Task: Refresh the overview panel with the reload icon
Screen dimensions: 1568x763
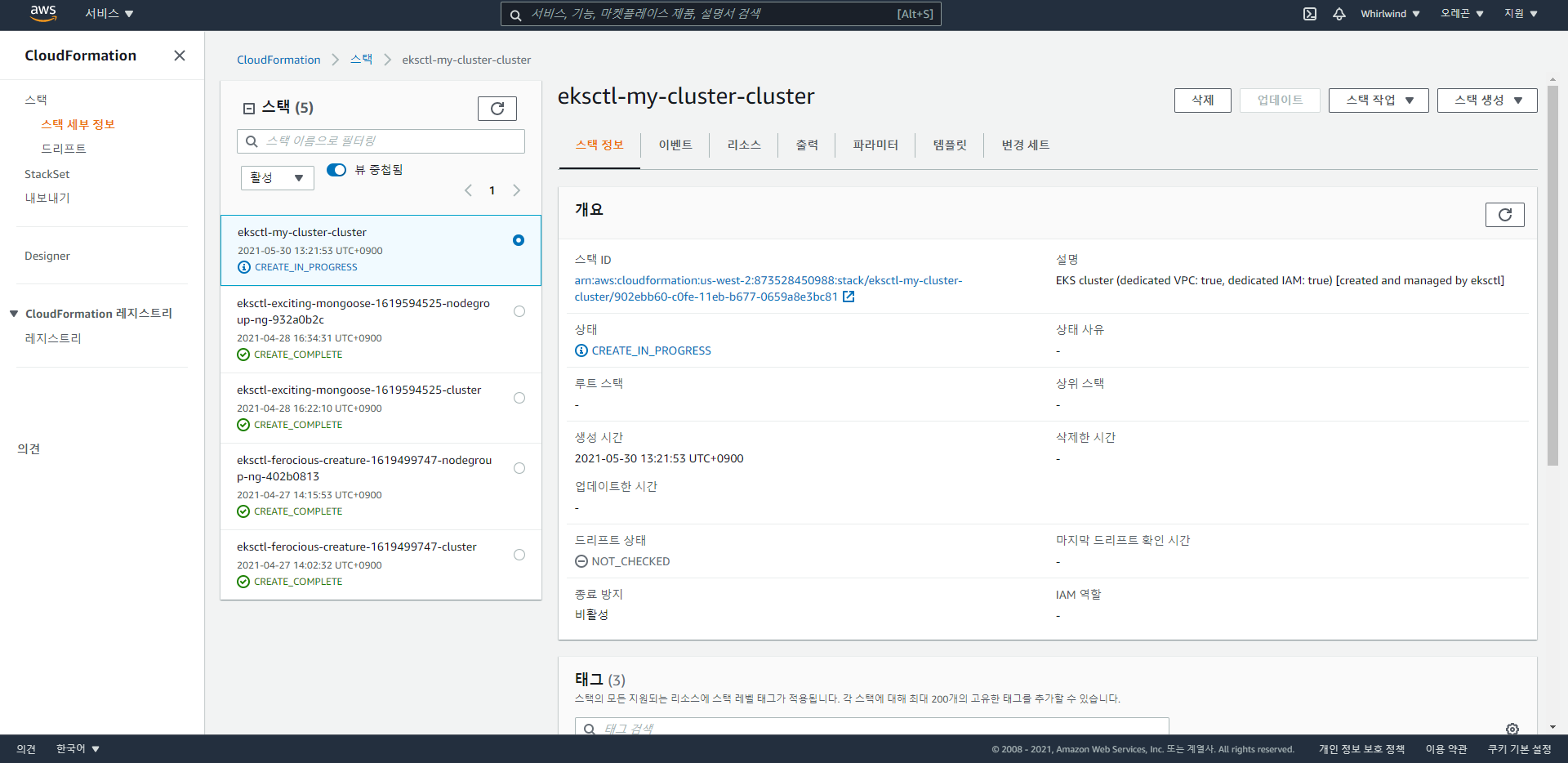Action: 1505,215
